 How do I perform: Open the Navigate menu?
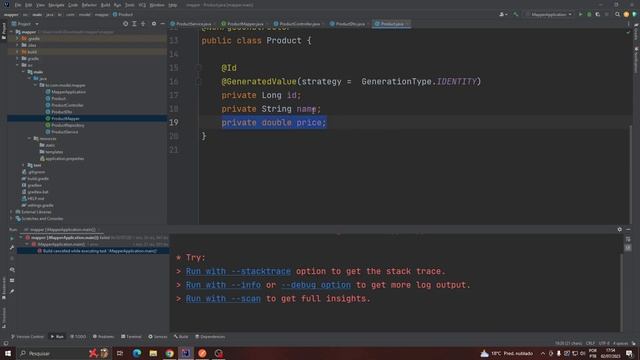point(56,5)
